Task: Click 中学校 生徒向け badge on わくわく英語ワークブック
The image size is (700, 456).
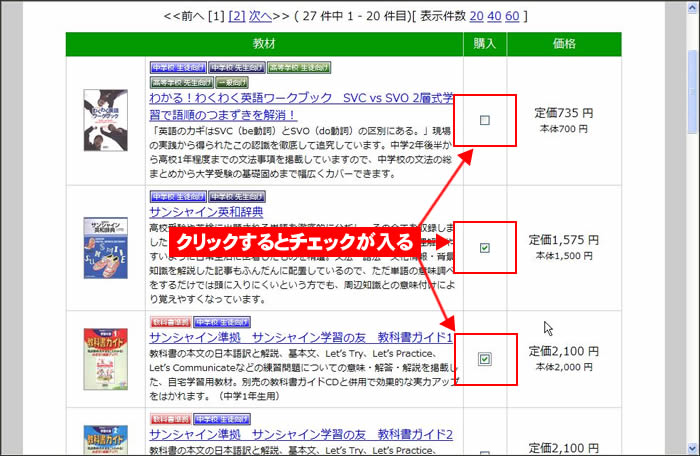Action: click(x=178, y=67)
